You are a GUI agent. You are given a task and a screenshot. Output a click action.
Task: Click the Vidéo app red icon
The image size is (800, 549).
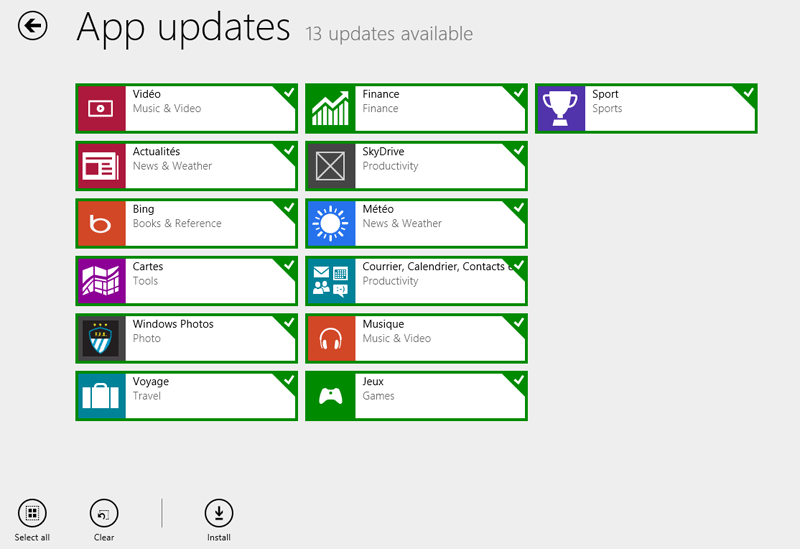(101, 108)
